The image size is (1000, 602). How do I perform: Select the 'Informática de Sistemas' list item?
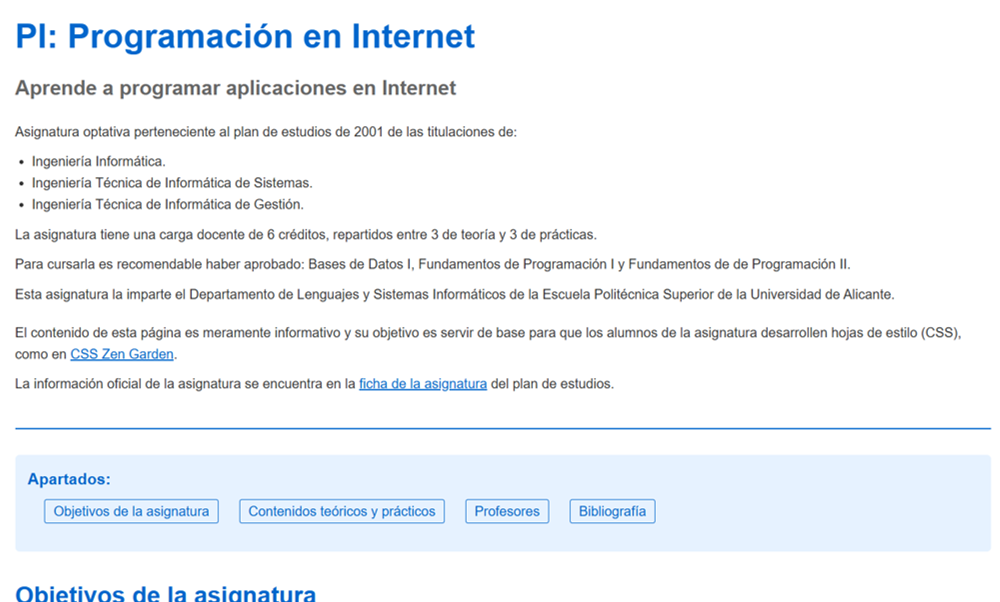172,183
